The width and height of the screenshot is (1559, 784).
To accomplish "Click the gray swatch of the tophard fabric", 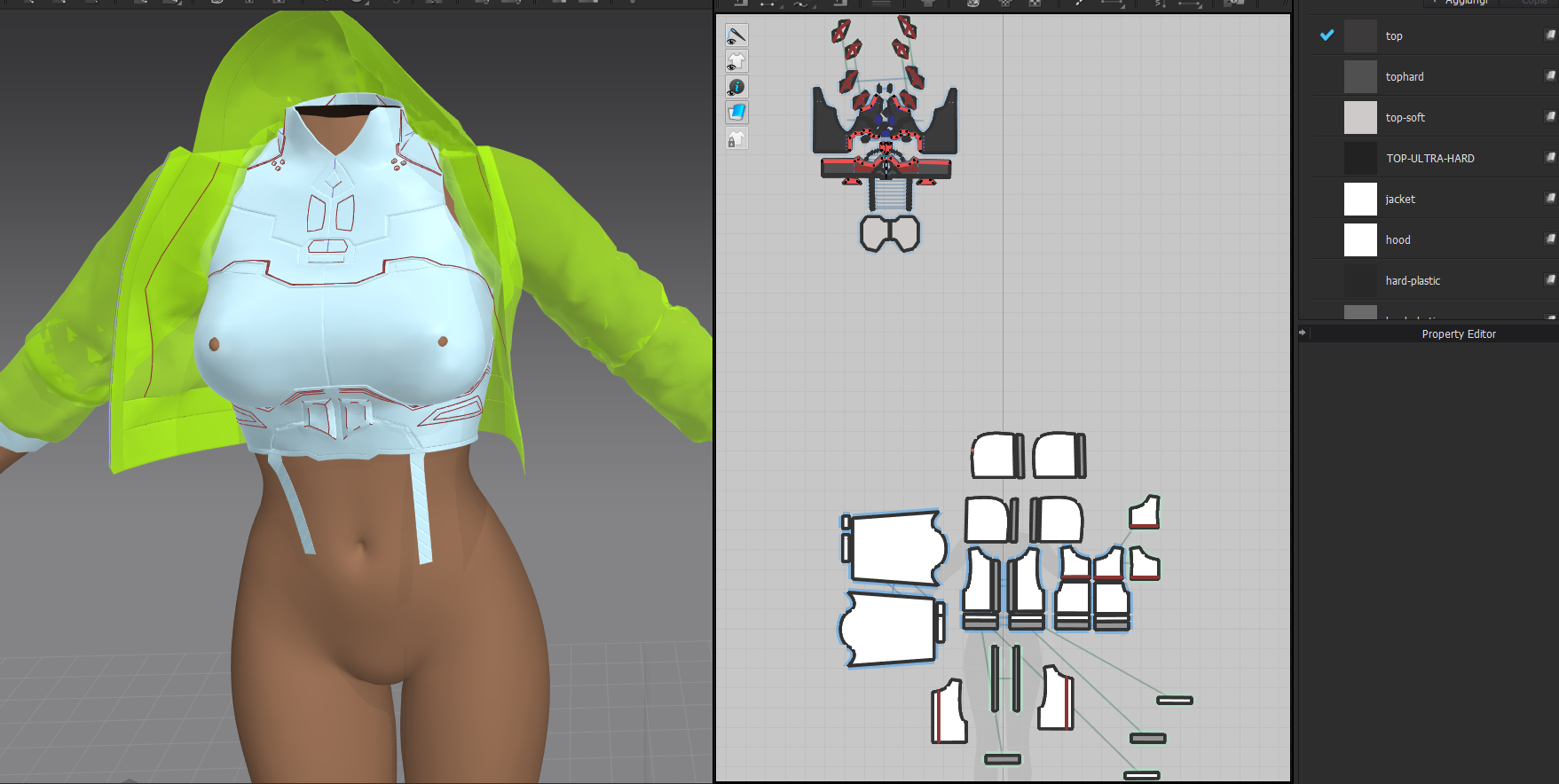I will [x=1360, y=76].
